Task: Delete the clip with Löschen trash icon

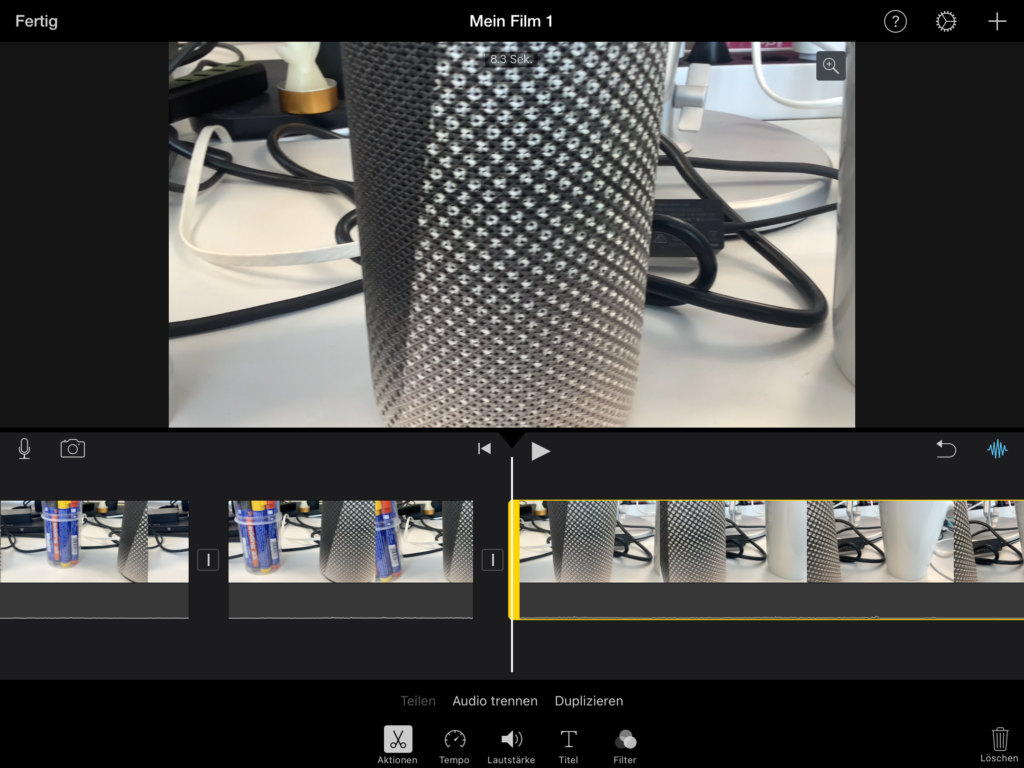Action: click(999, 743)
